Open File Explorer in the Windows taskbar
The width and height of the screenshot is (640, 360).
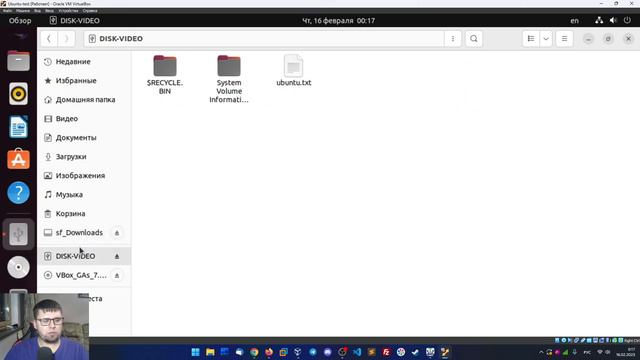coord(210,352)
